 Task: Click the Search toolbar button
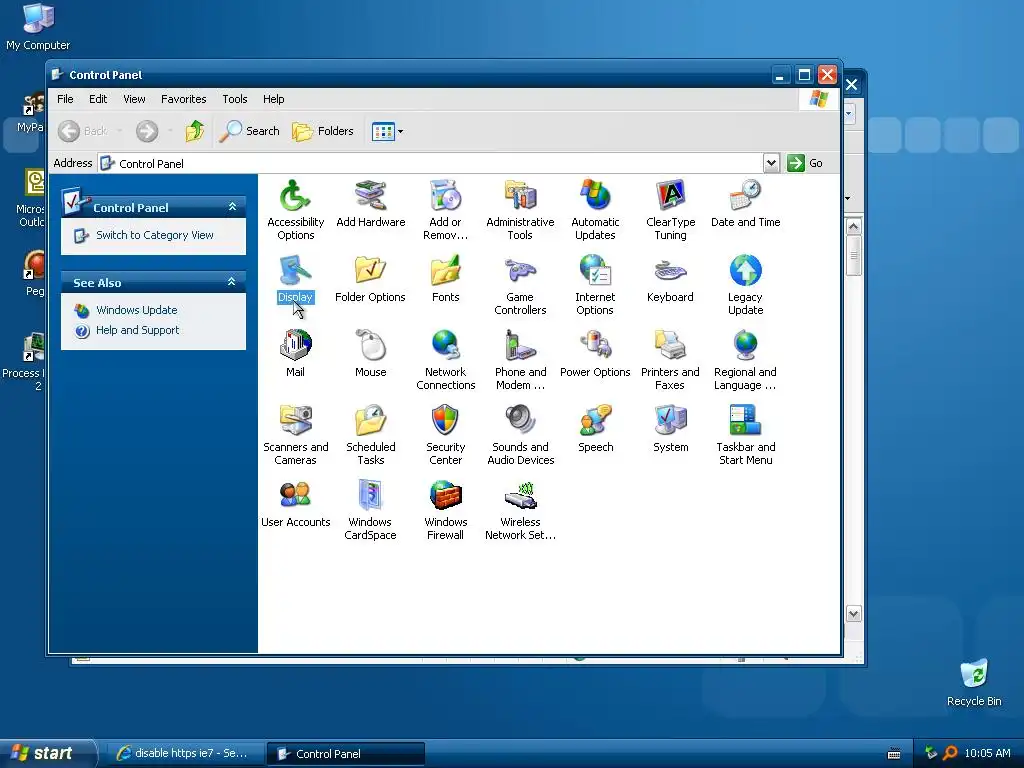[x=249, y=131]
